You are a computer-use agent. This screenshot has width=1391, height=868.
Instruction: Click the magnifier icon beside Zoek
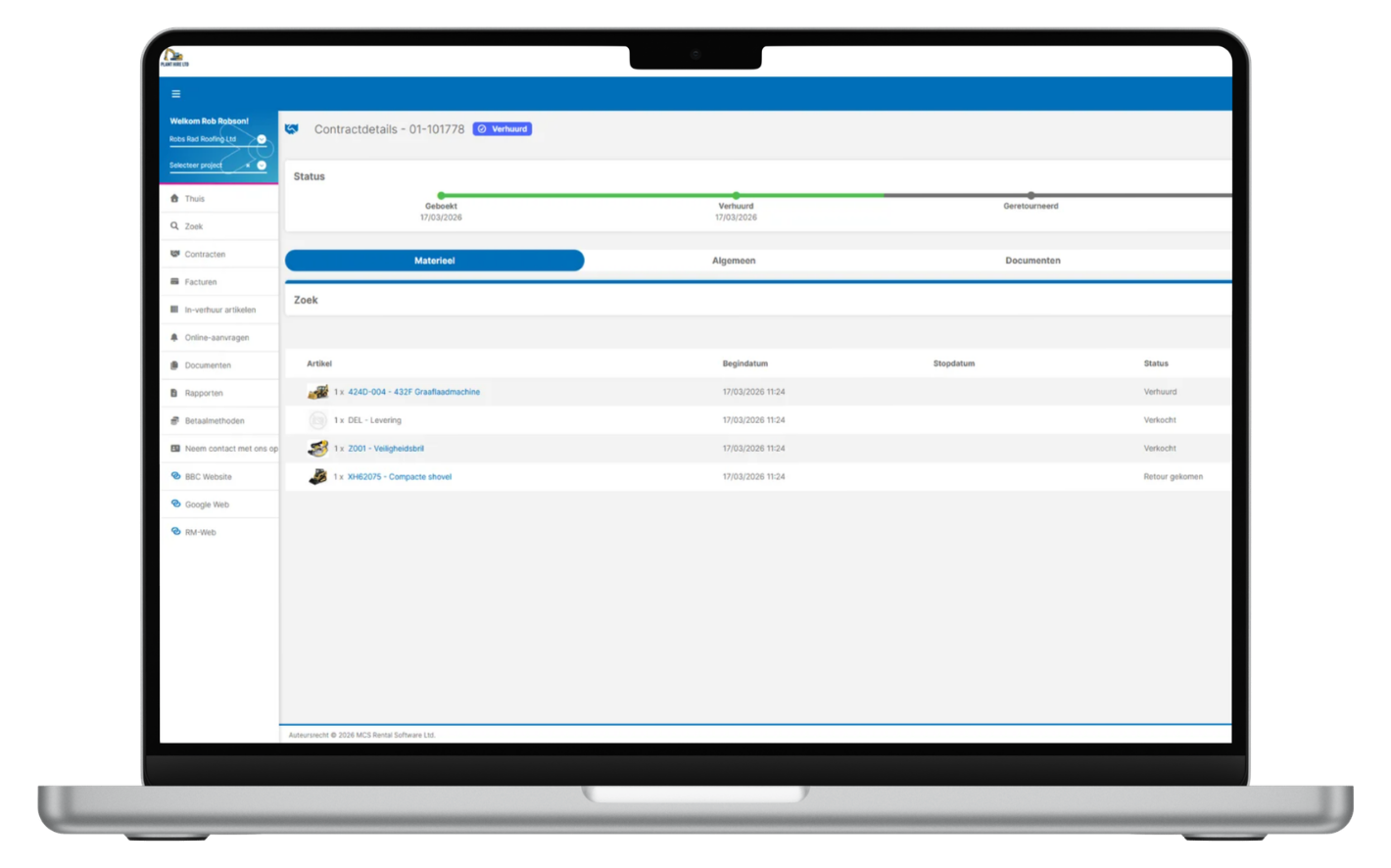[174, 226]
